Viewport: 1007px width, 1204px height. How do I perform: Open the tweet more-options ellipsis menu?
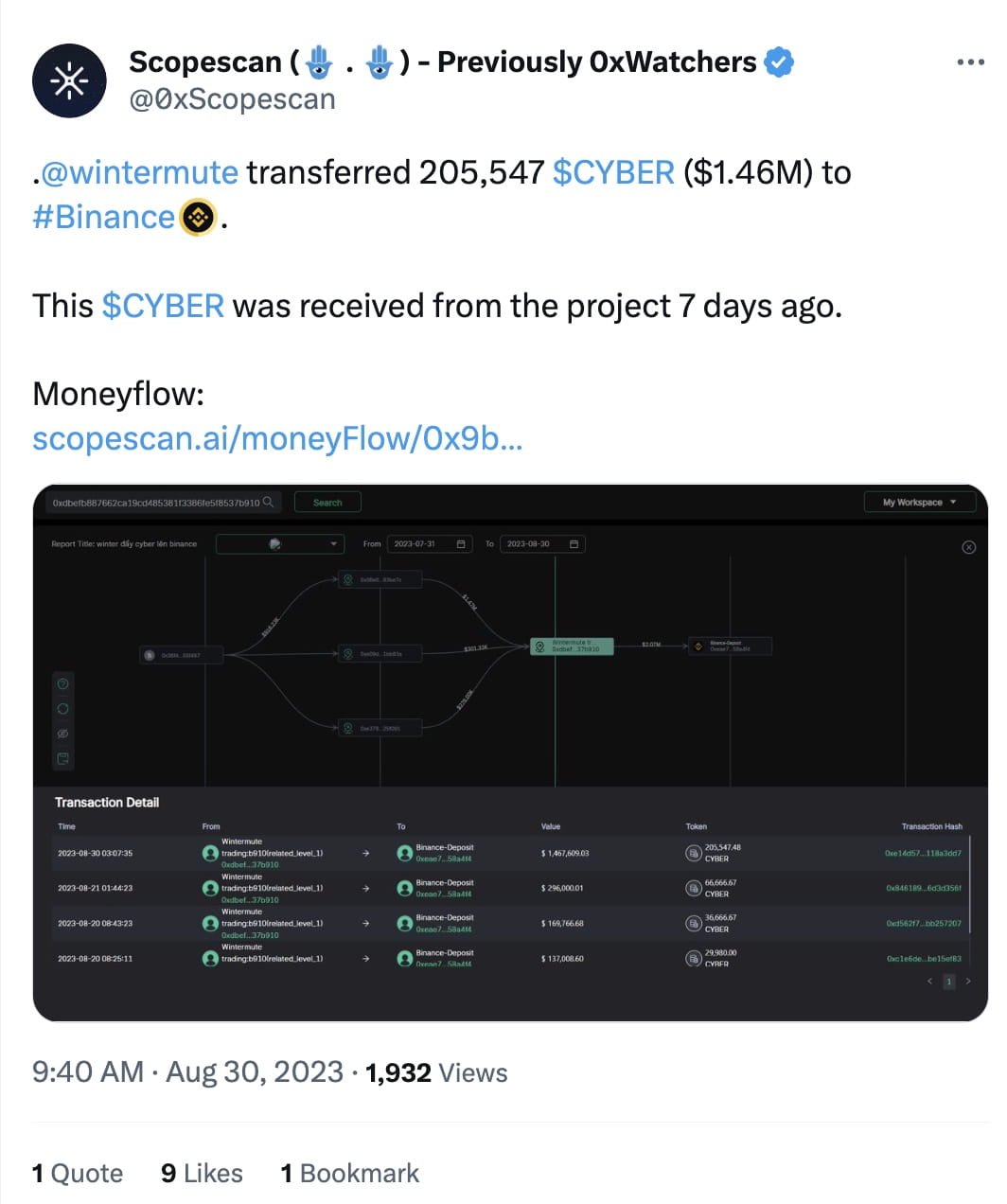[970, 61]
